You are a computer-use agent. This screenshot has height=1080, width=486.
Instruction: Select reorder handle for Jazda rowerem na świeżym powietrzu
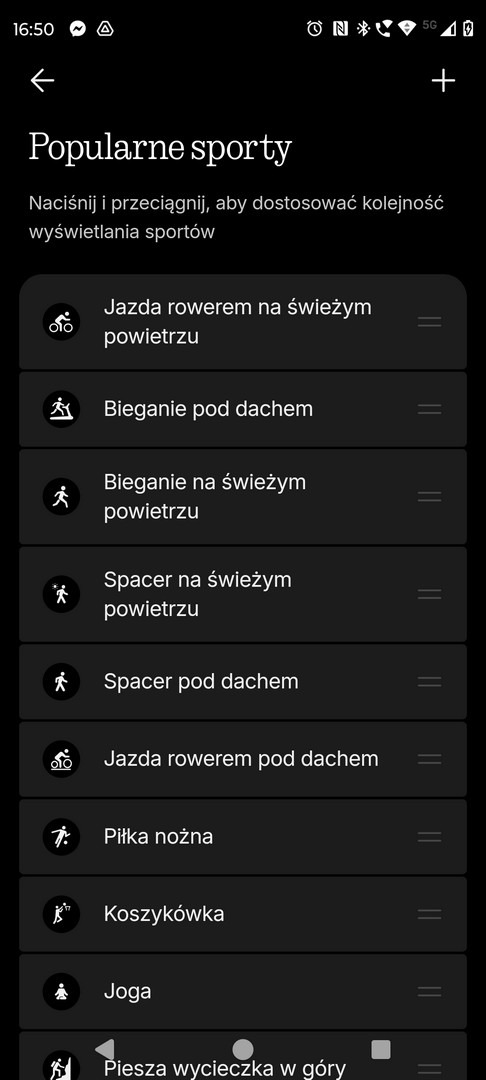430,322
